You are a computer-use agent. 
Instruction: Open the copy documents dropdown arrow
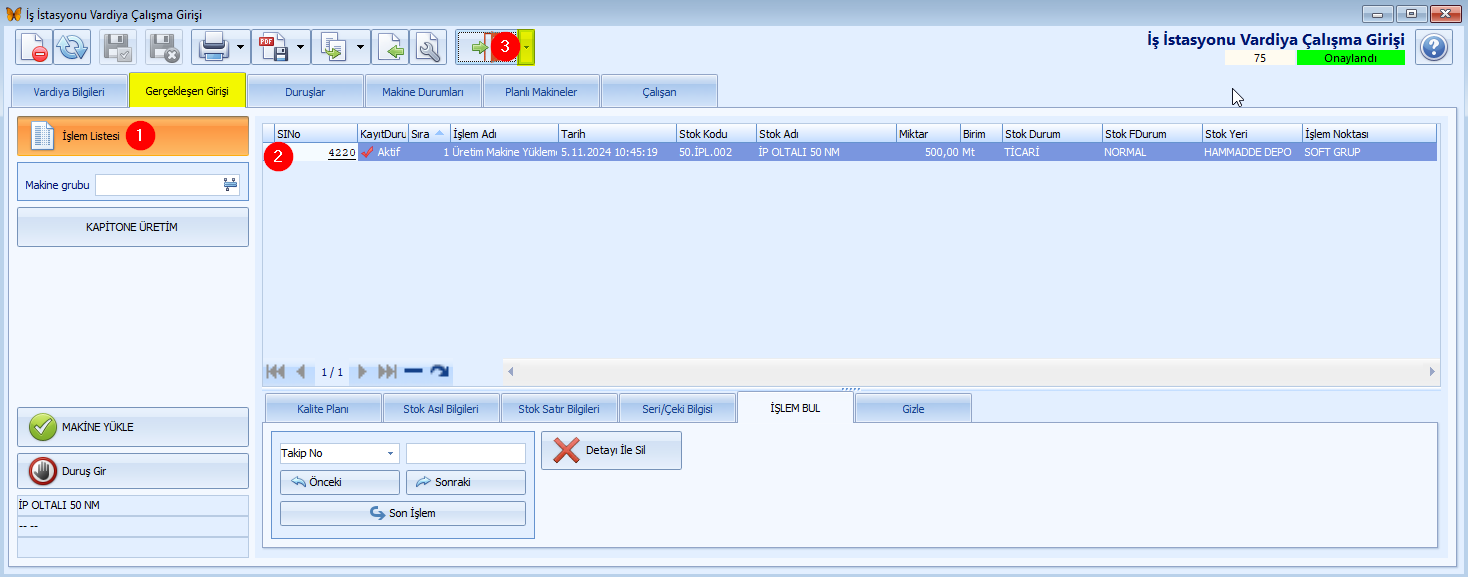point(361,47)
